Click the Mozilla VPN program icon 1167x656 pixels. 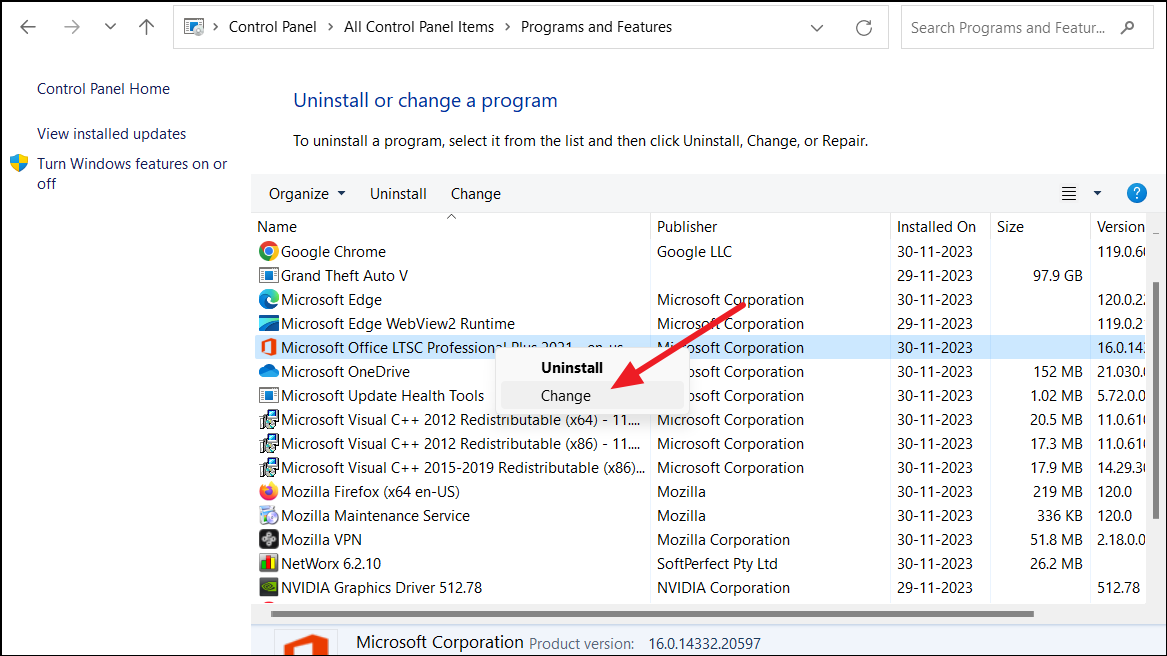pyautogui.click(x=268, y=539)
